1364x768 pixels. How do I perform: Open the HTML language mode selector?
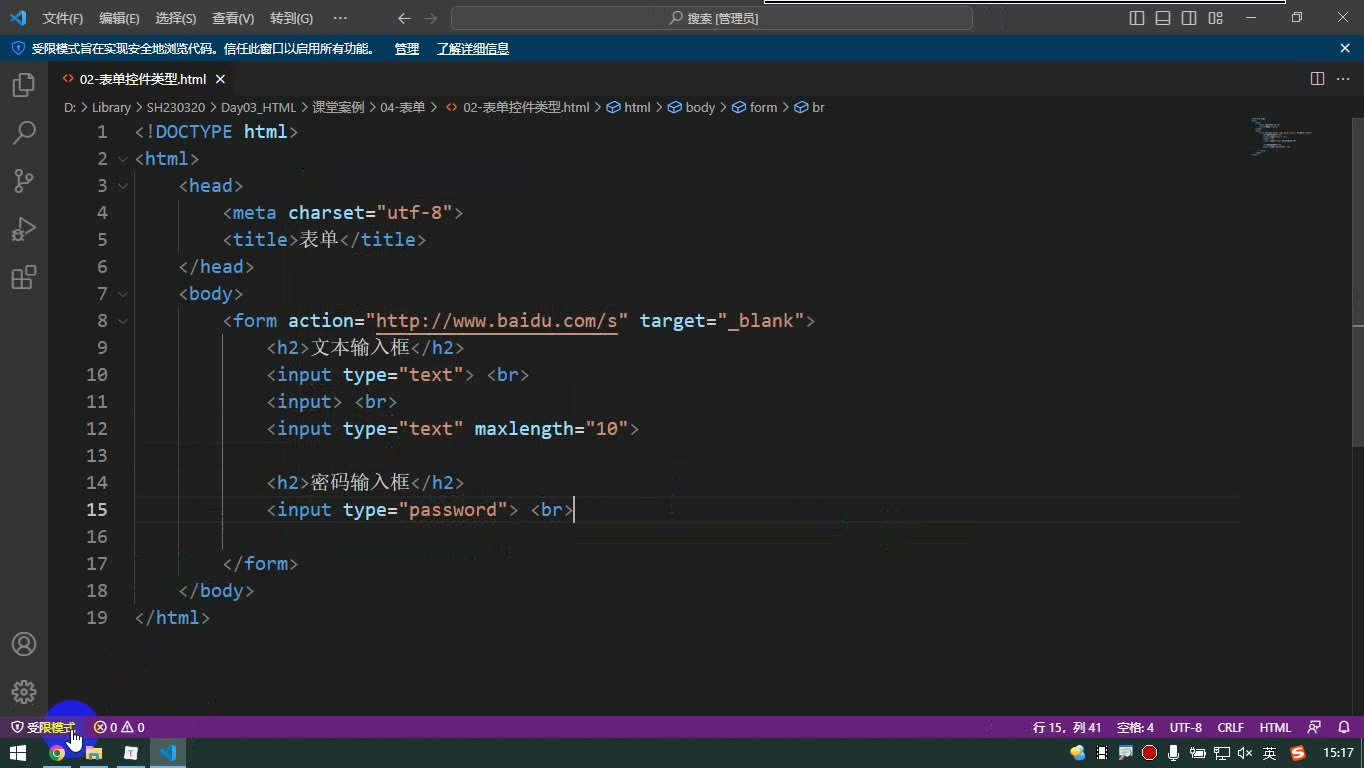click(1275, 727)
